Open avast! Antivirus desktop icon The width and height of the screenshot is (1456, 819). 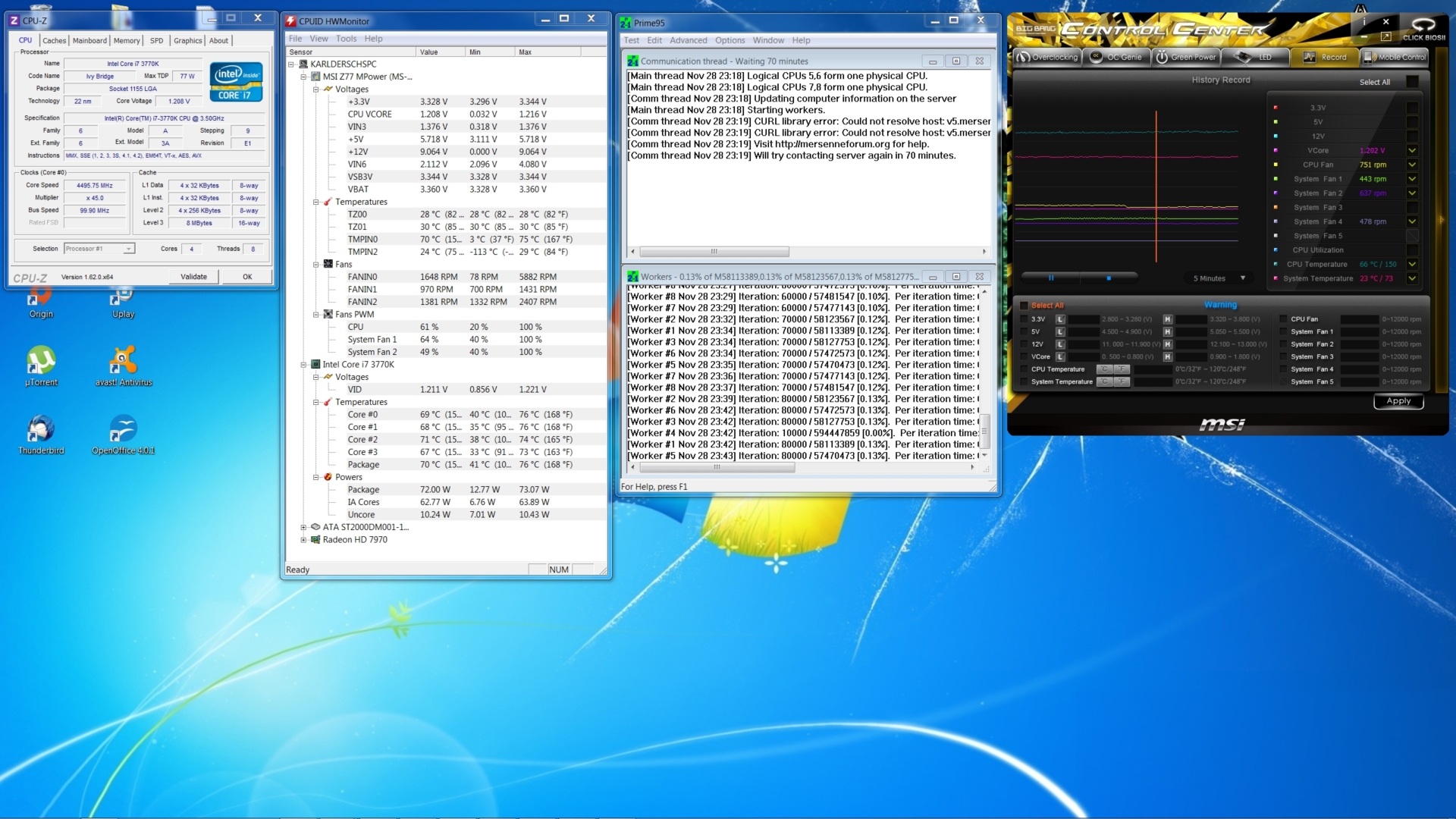coord(124,366)
